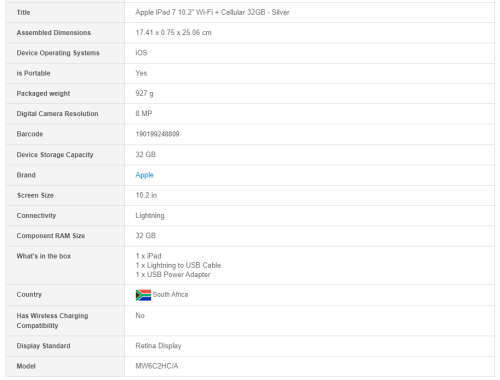Screen dimensions: 500x380
Task: Select the Title row label
Action: click(23, 12)
